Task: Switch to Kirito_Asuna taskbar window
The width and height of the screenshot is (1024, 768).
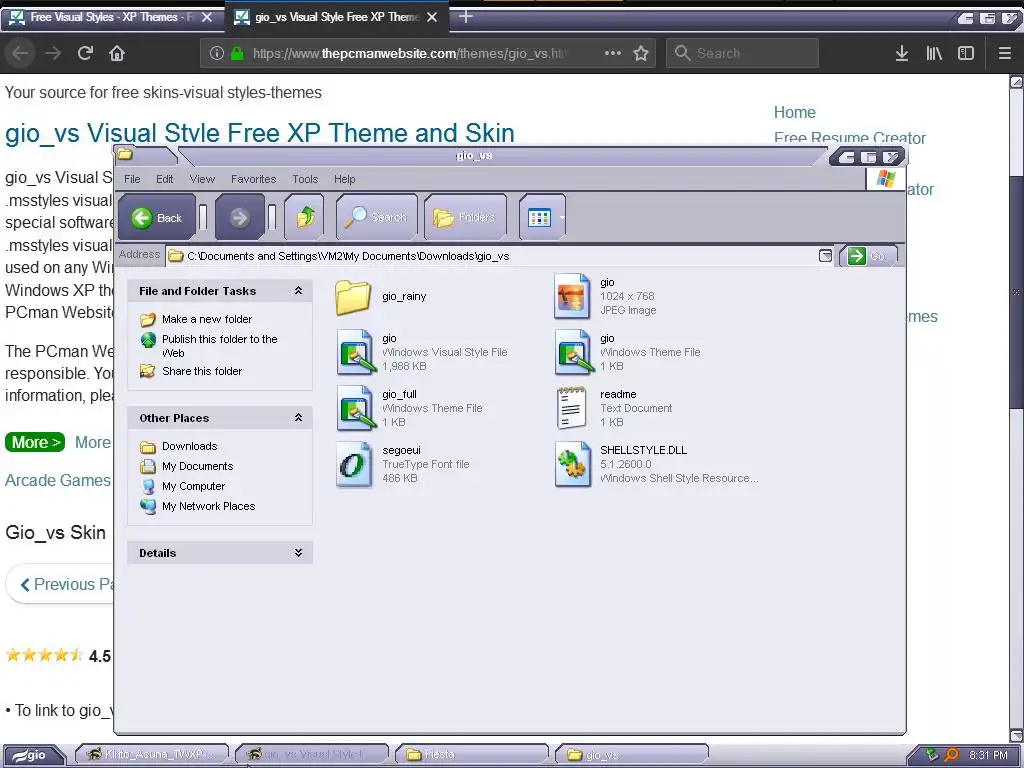Action: [x=152, y=754]
